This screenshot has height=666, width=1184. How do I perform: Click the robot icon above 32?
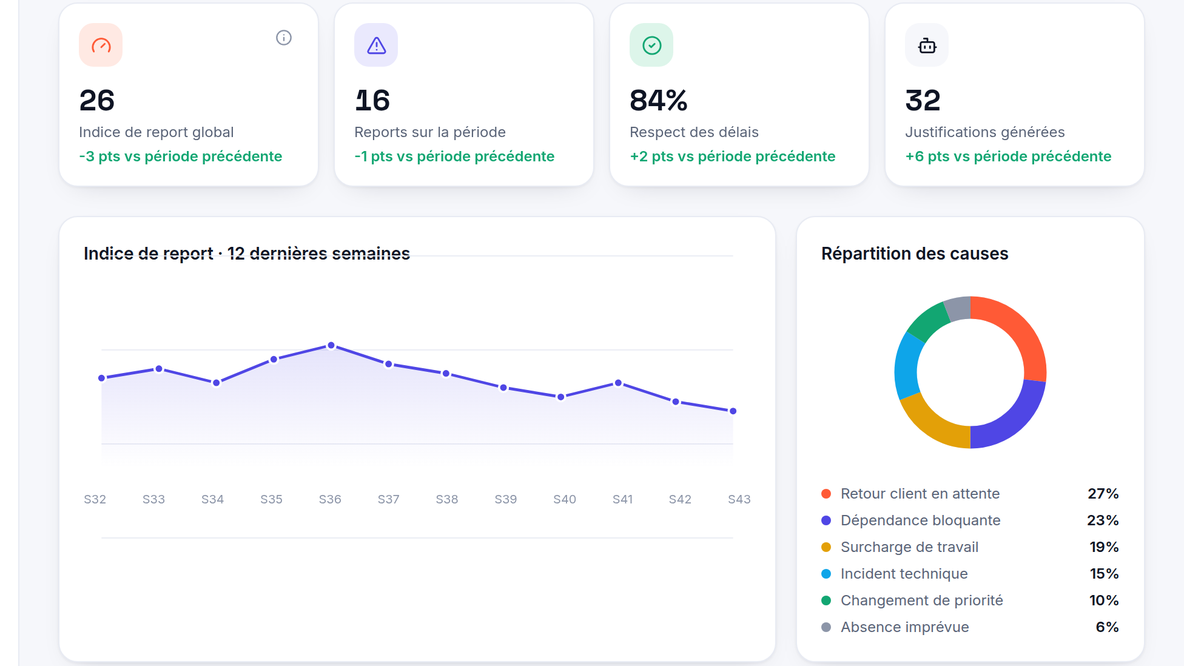927,45
